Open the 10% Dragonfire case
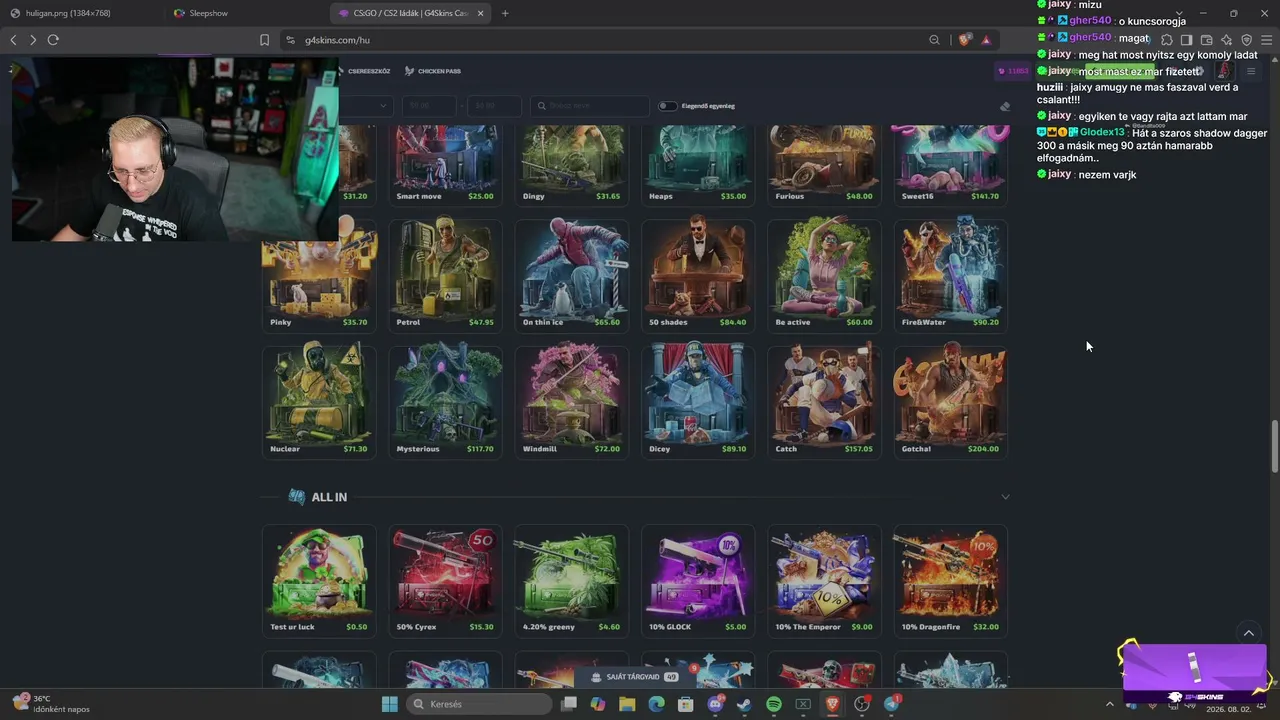This screenshot has height=720, width=1280. [950, 580]
